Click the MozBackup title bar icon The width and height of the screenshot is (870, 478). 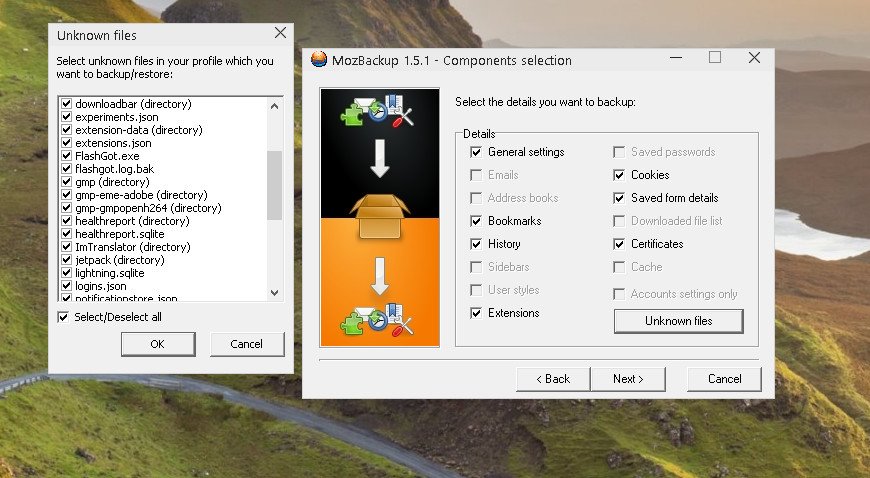[319, 59]
